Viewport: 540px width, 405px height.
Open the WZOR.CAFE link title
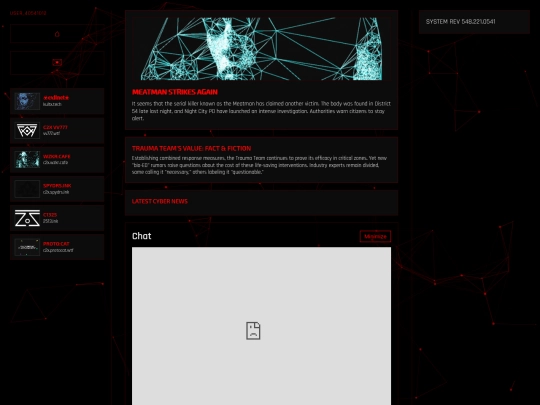point(56,156)
